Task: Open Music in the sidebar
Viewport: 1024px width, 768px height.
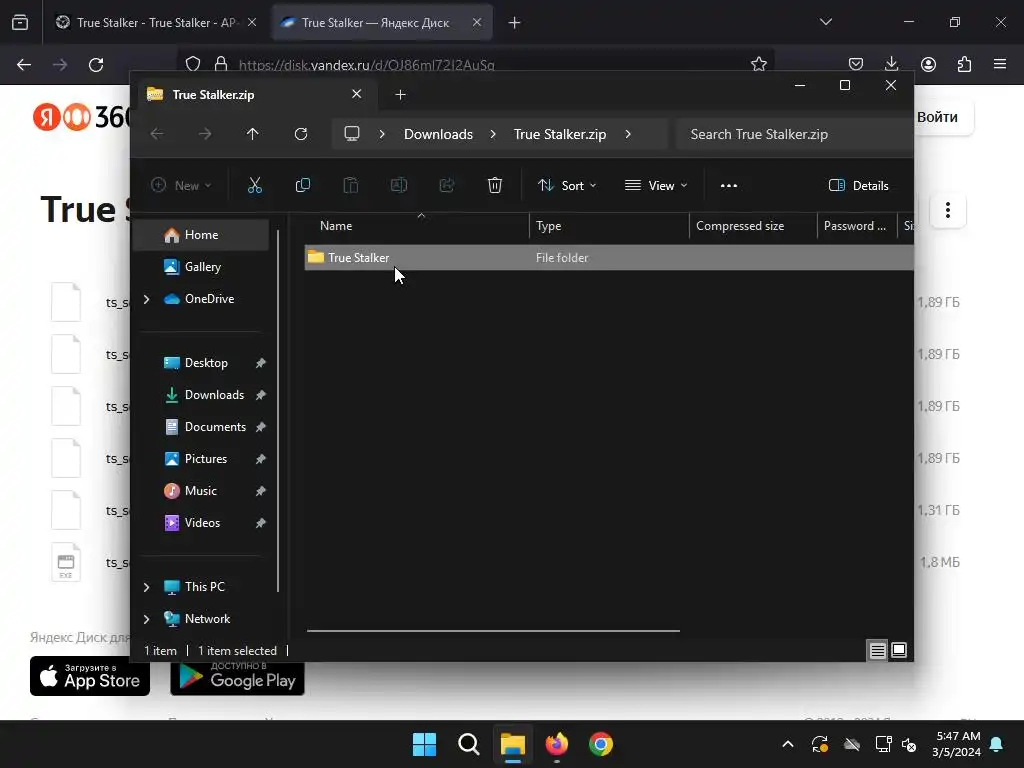Action: tap(200, 490)
